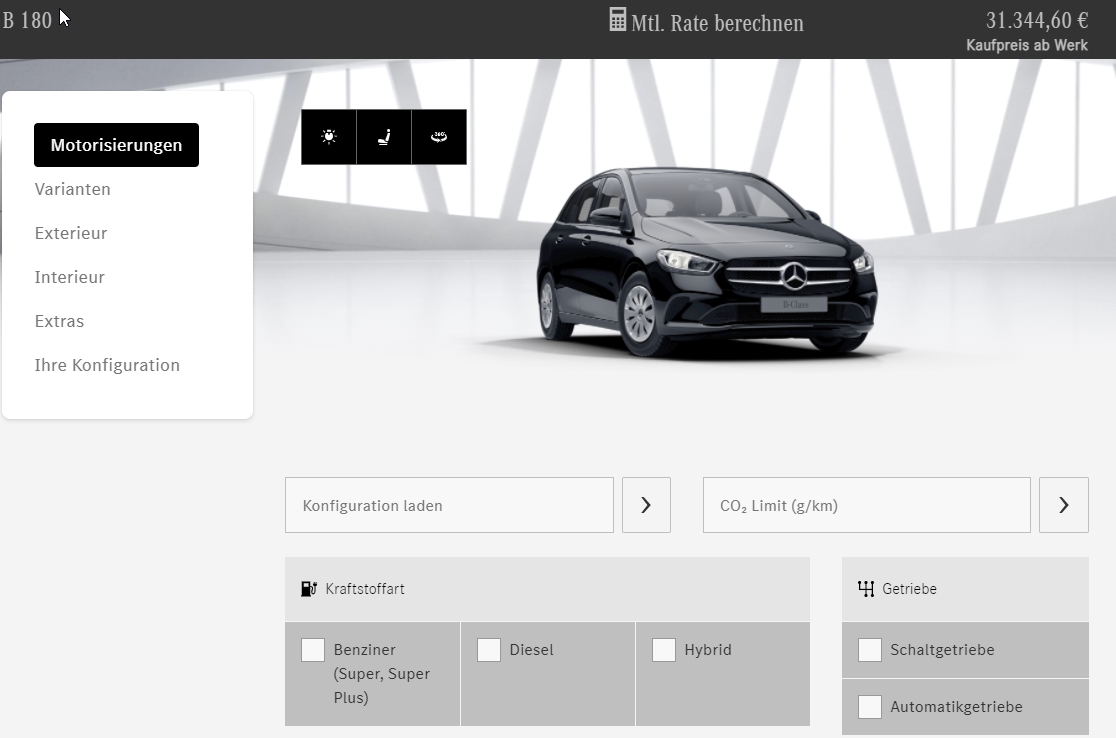Click the 31.344,60 € price text
This screenshot has height=738, width=1116.
tap(1037, 20)
